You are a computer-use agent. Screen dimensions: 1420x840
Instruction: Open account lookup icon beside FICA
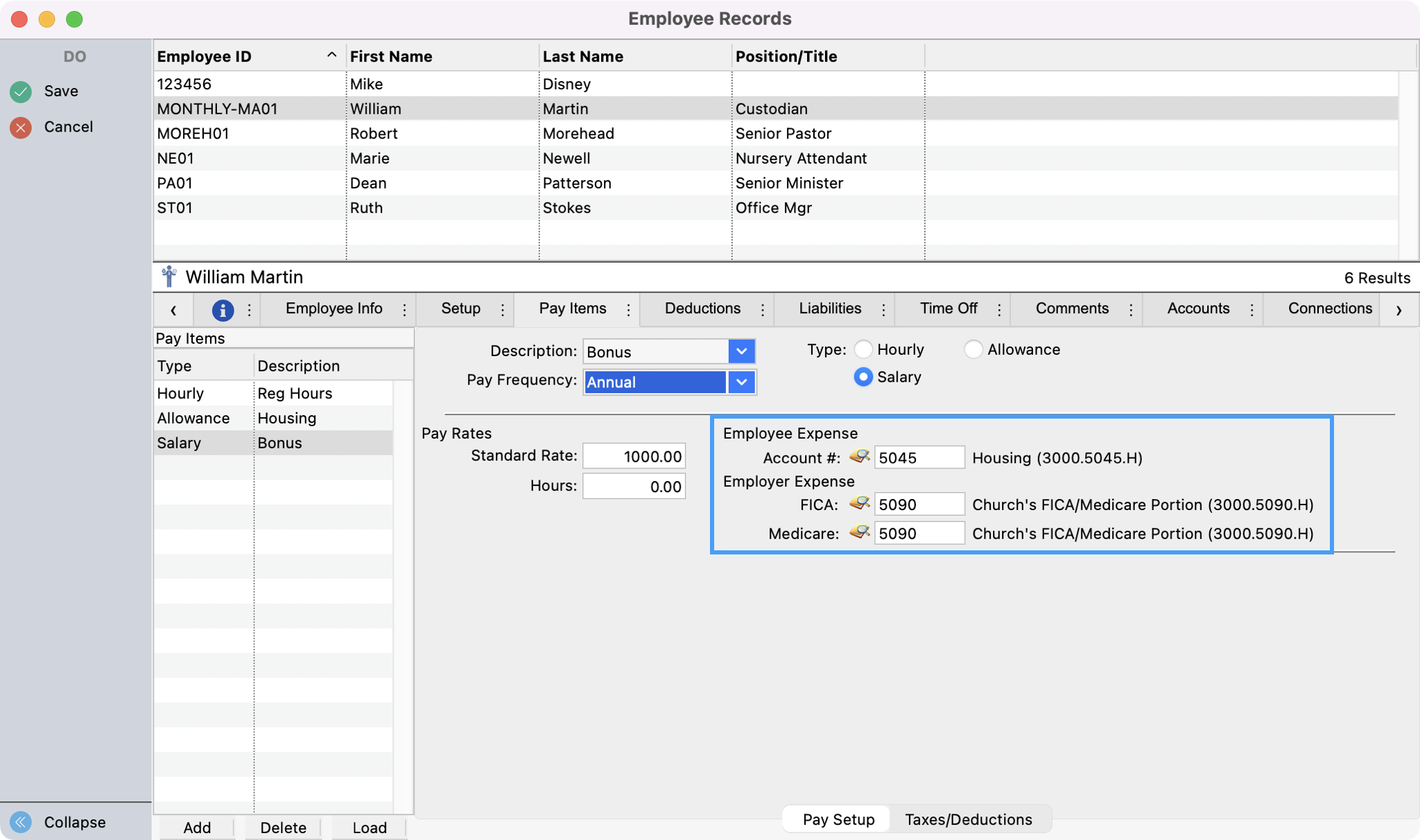tap(859, 504)
